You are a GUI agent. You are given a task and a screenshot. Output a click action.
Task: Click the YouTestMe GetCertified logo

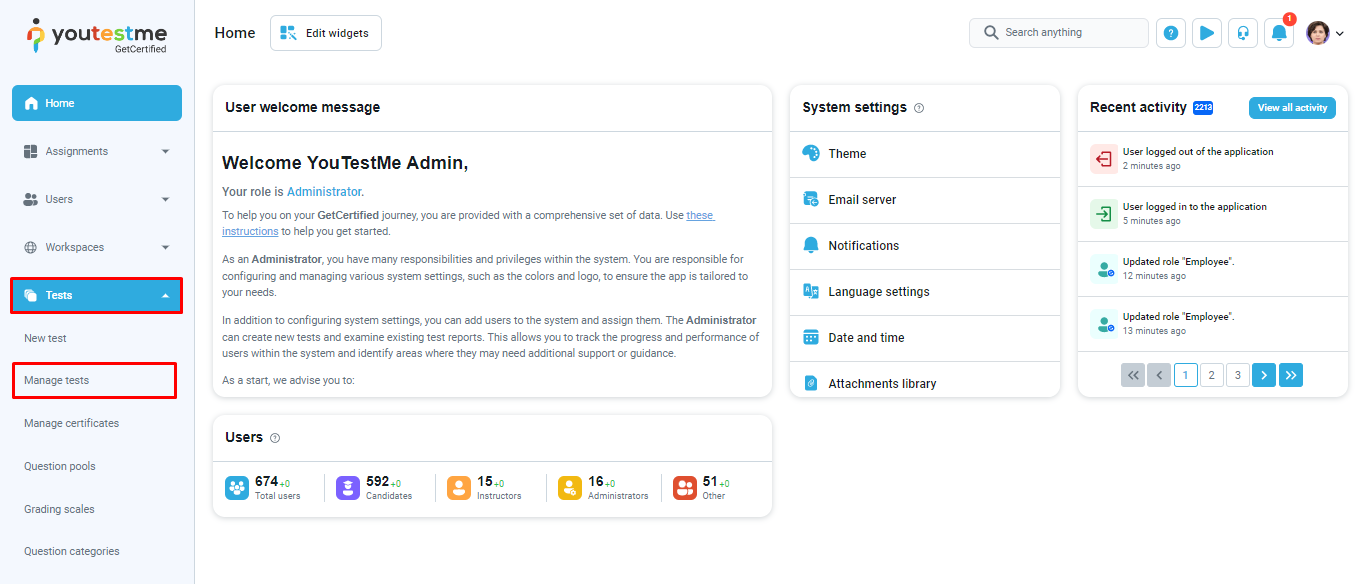click(x=97, y=37)
